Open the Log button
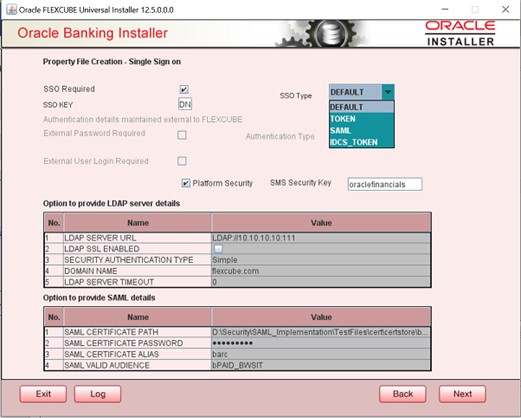Image resolution: width=521 pixels, height=418 pixels. pos(98,394)
